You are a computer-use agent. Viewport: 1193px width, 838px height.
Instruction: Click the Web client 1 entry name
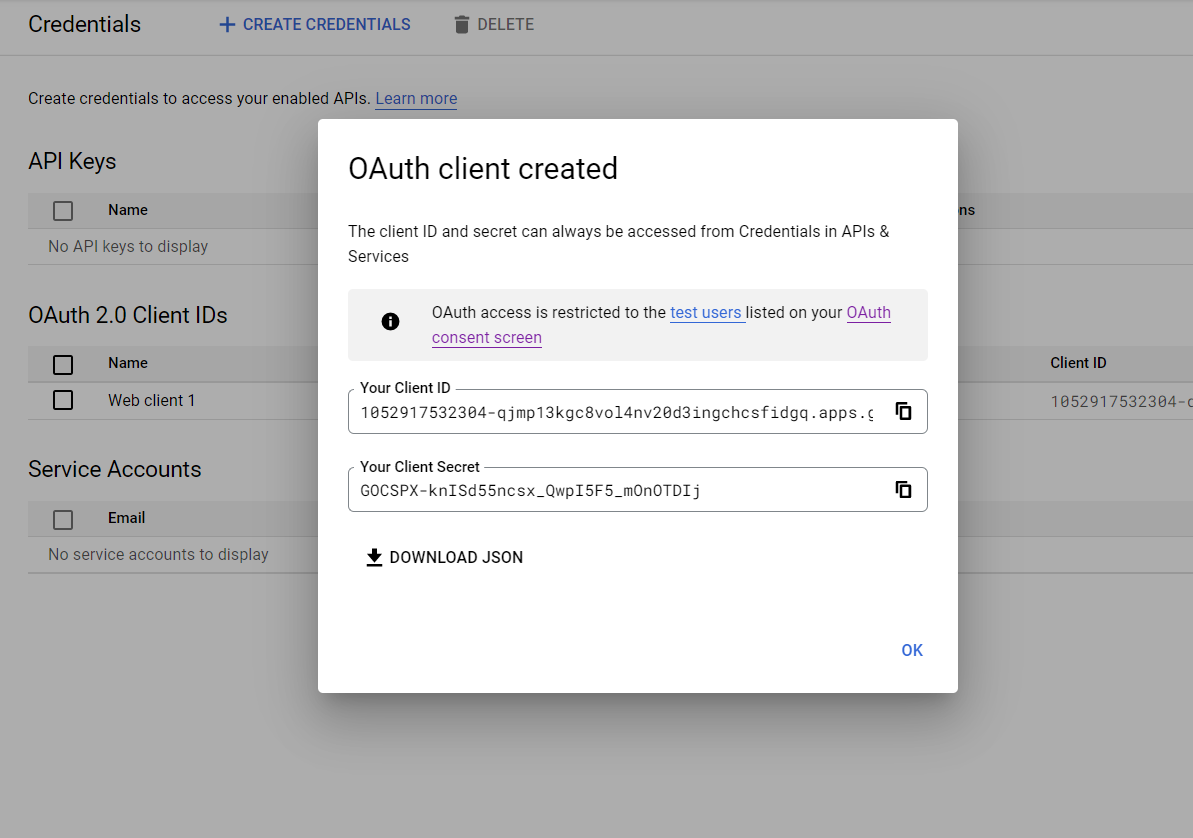click(x=152, y=400)
